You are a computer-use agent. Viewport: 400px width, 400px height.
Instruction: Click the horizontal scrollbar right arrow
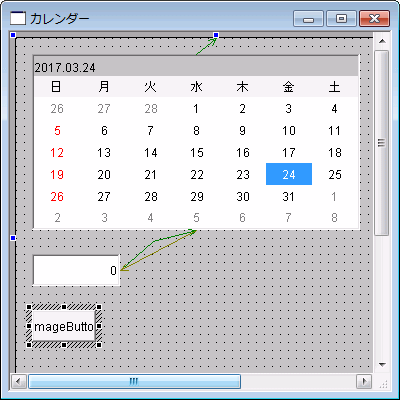(364, 381)
